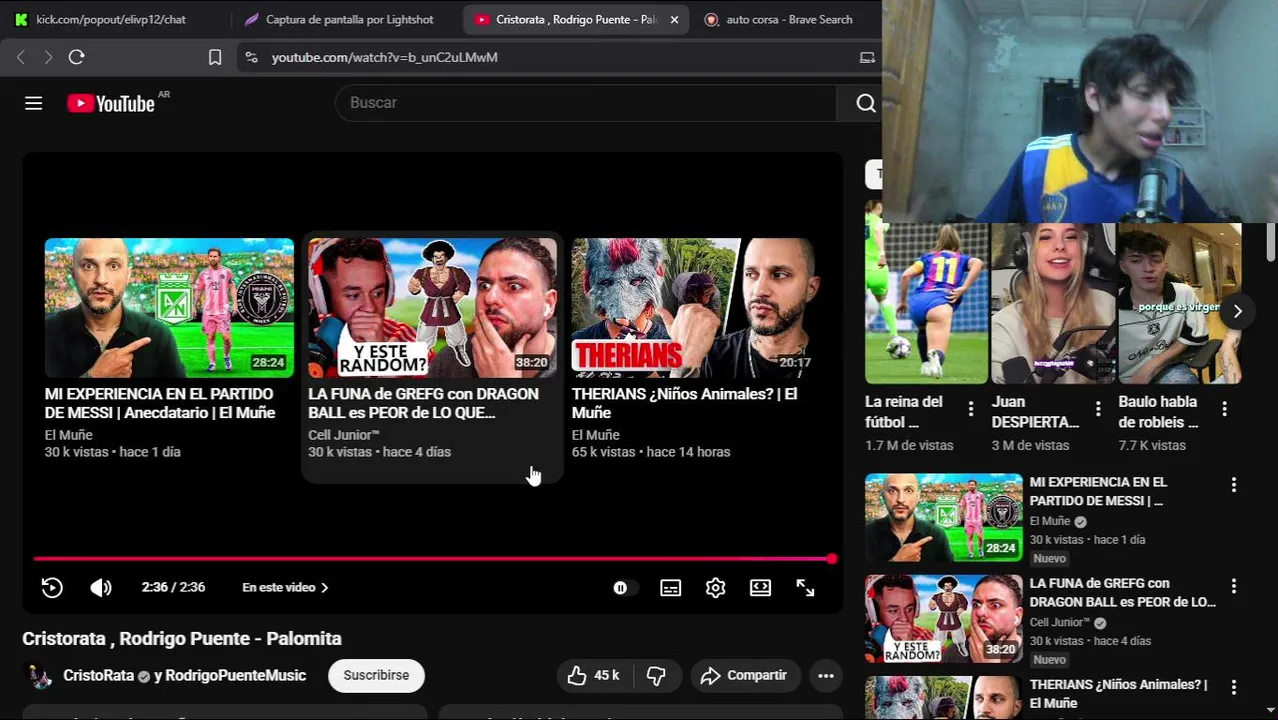Open the CristoRata channel avatar

(40, 676)
